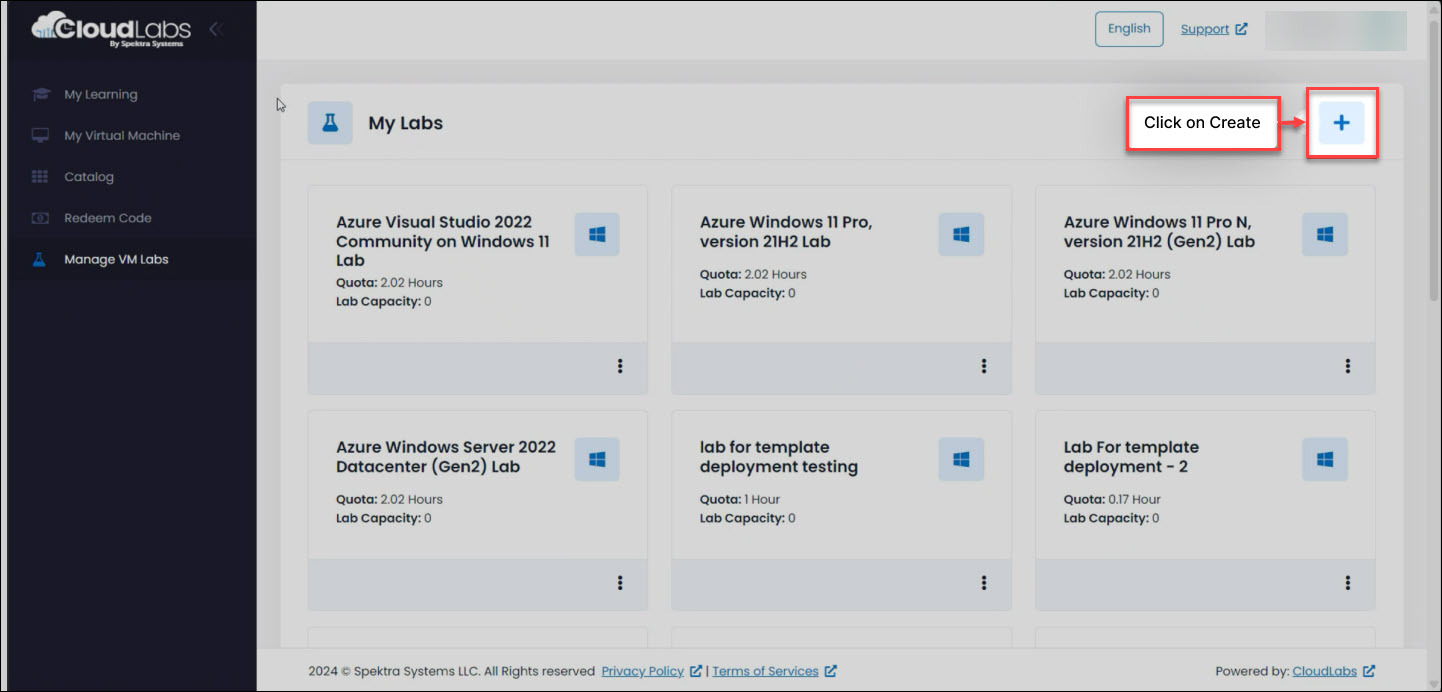Click the plus Create lab button
The image size is (1442, 692).
(x=1341, y=122)
